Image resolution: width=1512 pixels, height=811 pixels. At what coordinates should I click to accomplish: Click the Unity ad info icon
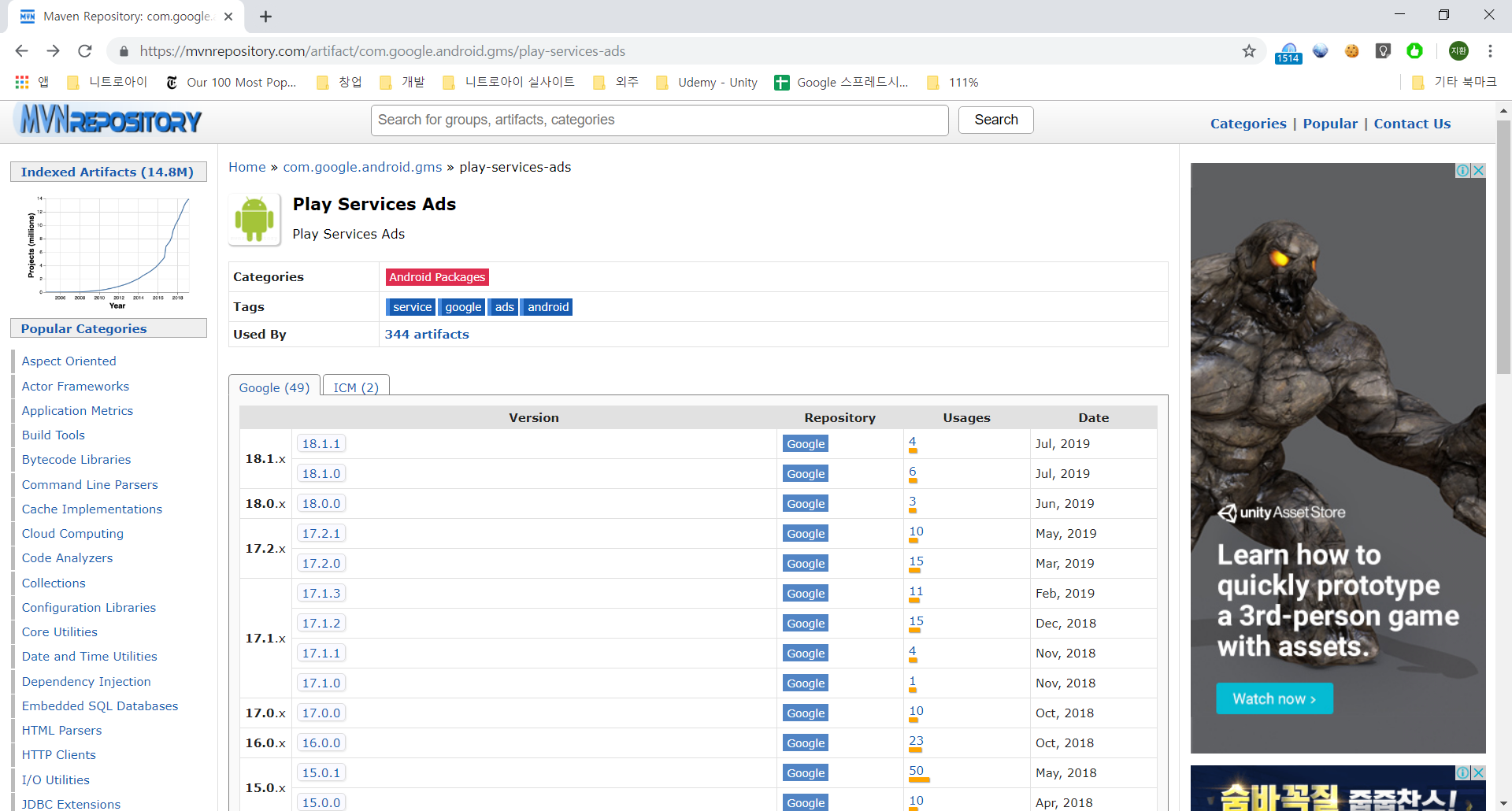(1462, 171)
